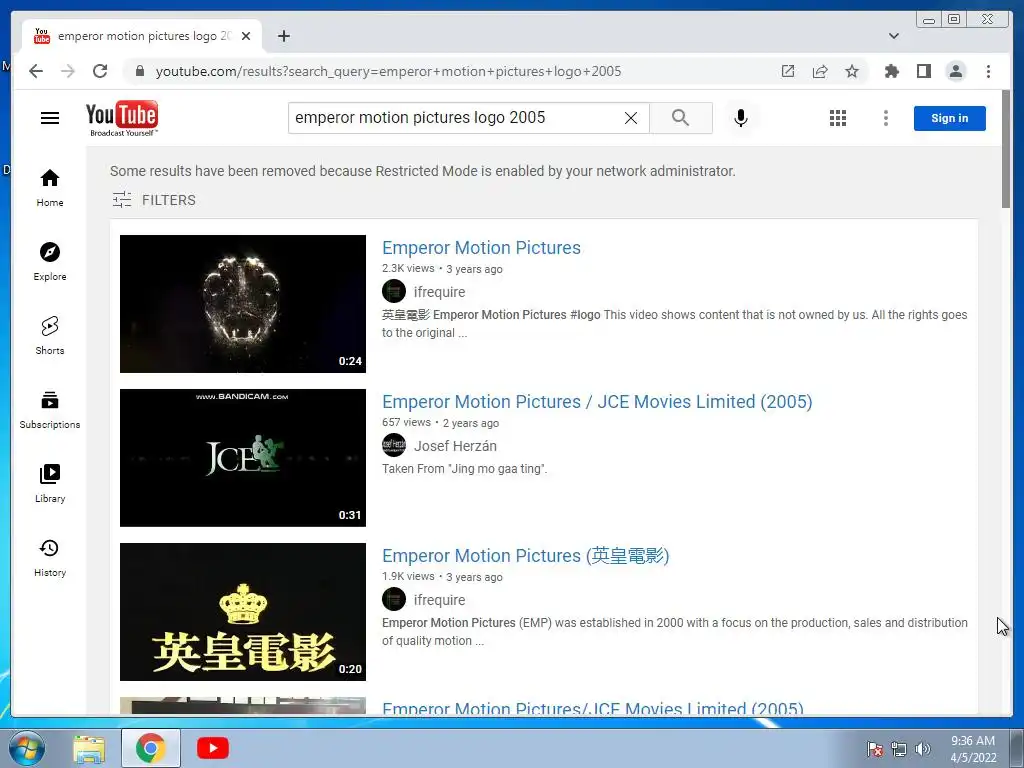Open the YouTube apps grid icon

(x=838, y=118)
